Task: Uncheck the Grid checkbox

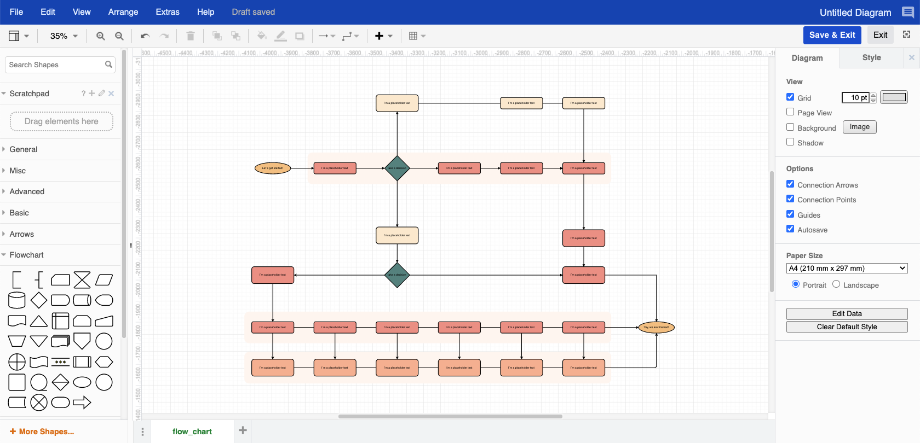Action: pos(791,97)
